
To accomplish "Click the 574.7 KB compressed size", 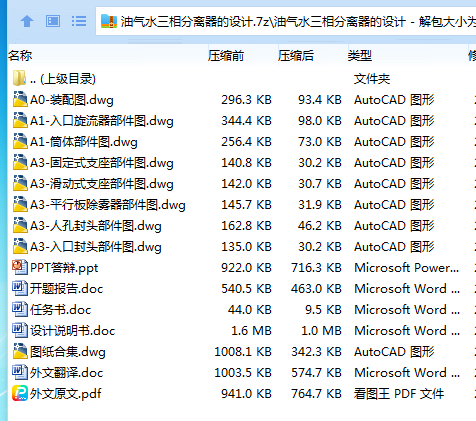I will tap(316, 373).
